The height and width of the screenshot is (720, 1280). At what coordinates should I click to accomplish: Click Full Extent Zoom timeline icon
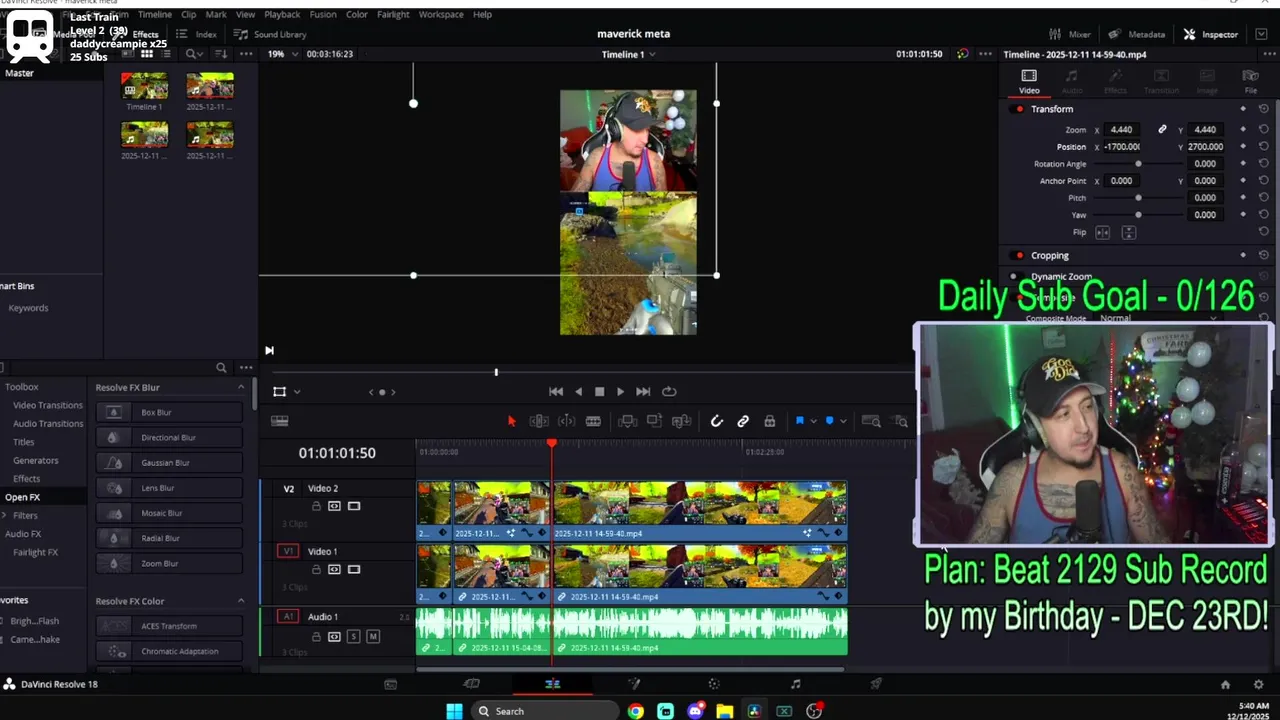pyautogui.click(x=871, y=421)
